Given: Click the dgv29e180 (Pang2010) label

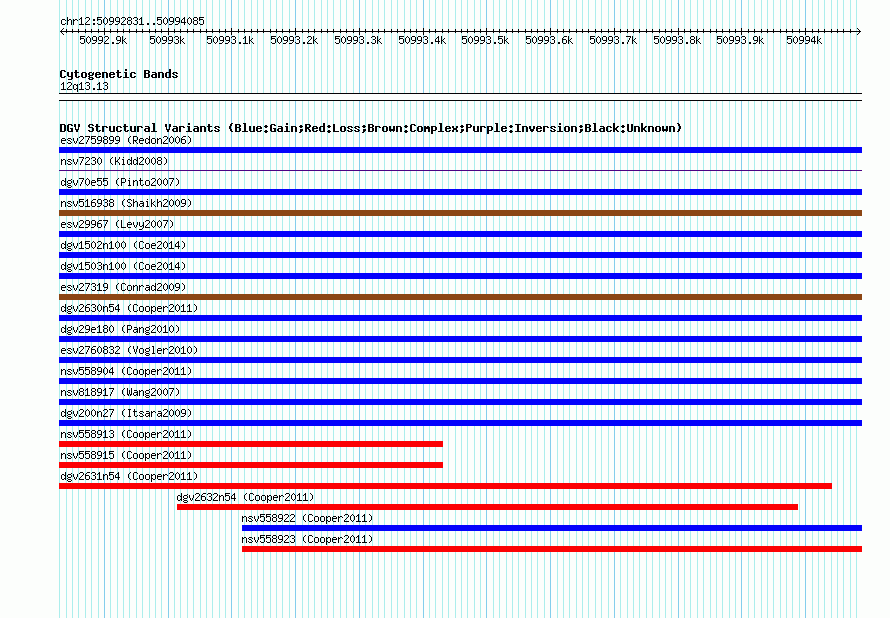Looking at the screenshot, I should 120,329.
